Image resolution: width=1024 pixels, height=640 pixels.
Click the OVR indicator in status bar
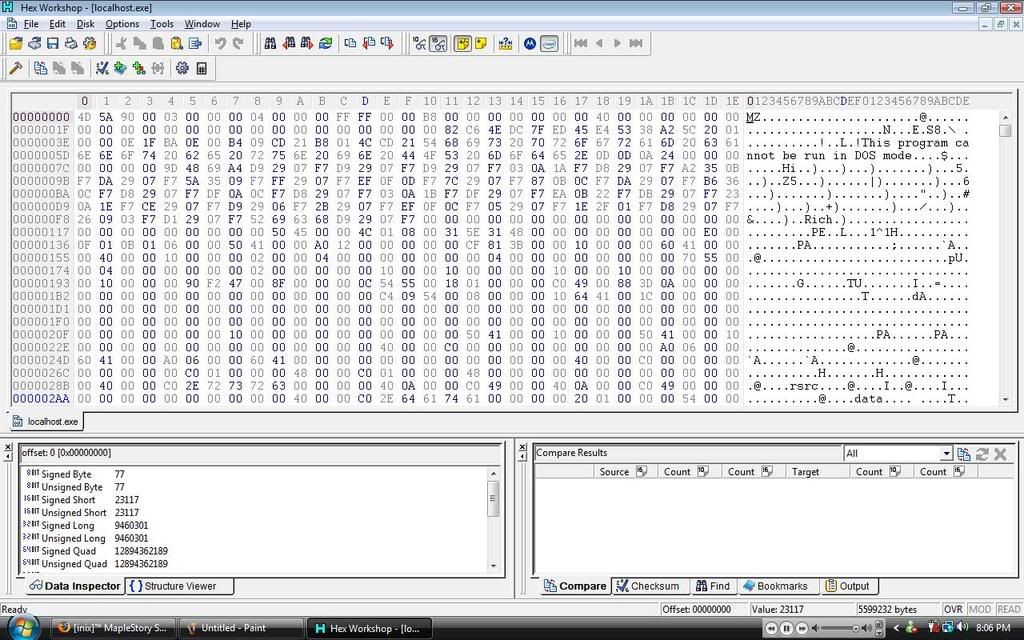953,609
